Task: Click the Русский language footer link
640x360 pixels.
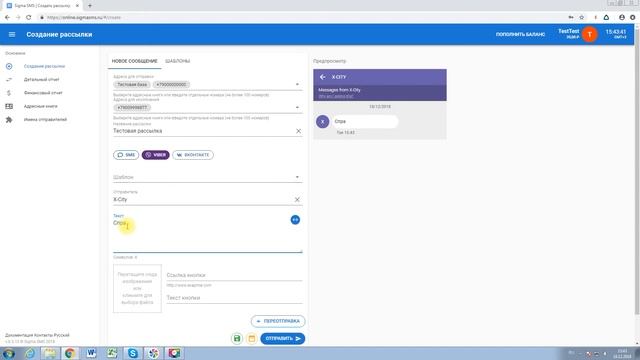Action: (62, 335)
